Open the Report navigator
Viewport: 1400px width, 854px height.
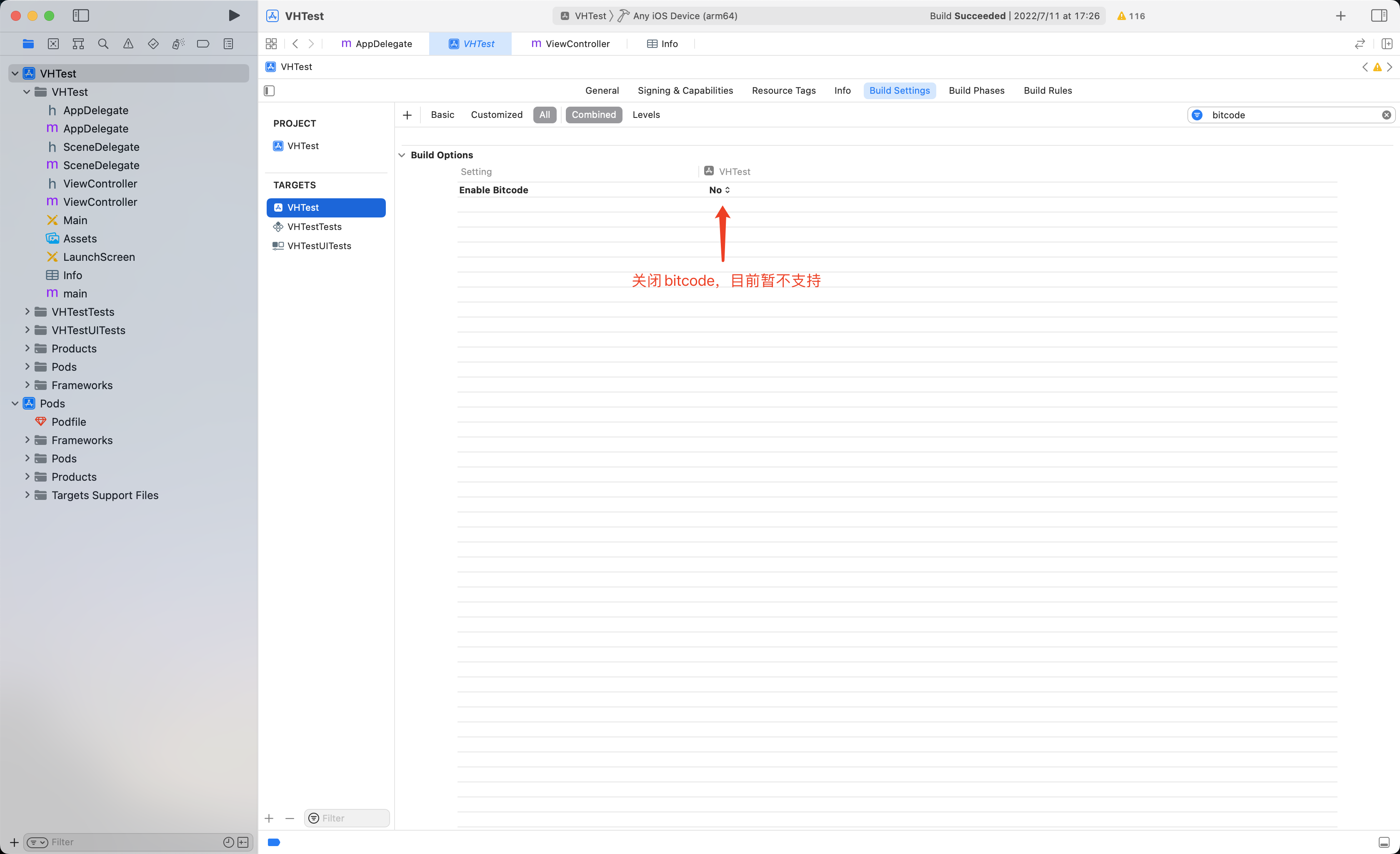point(228,44)
